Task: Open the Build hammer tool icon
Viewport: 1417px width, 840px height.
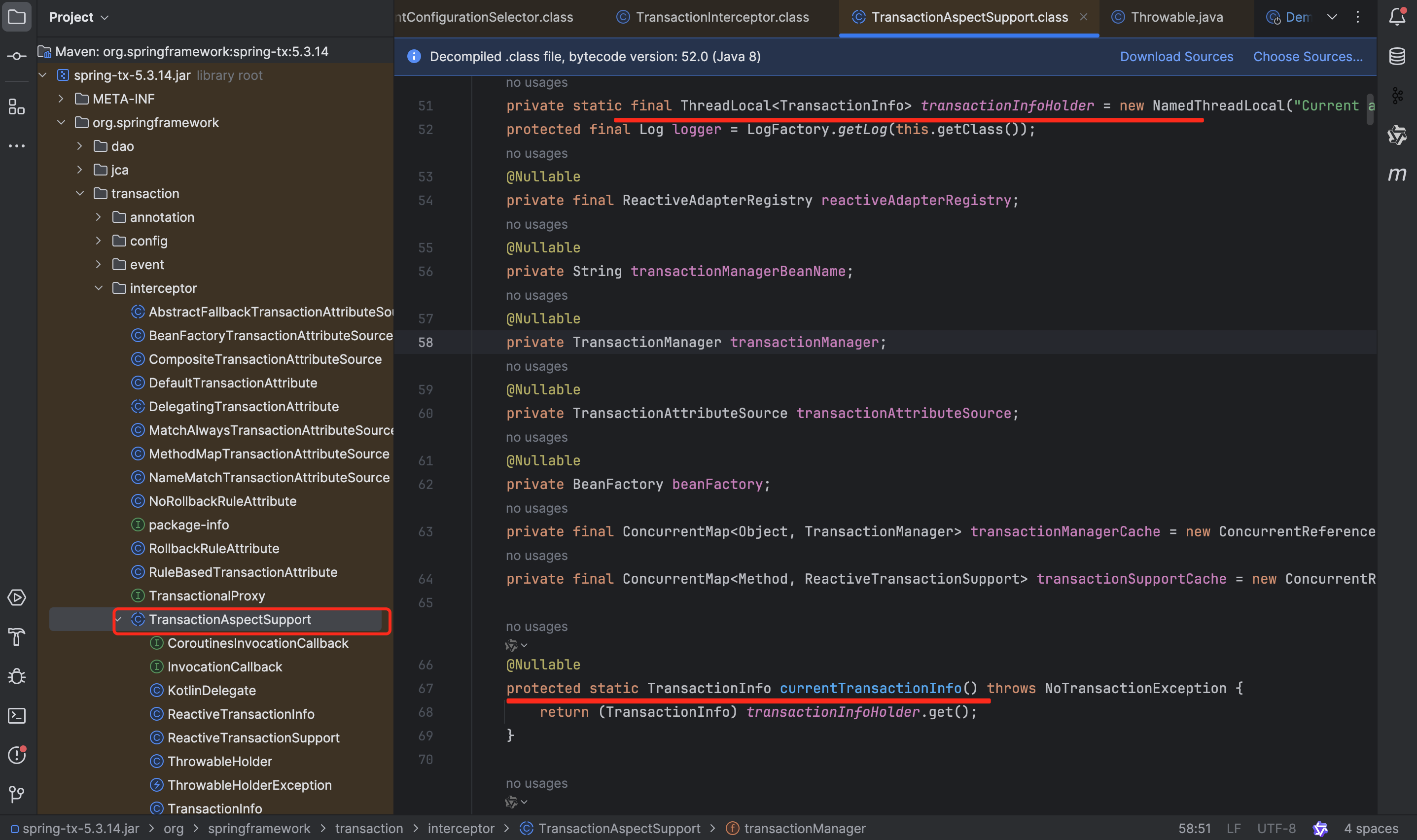Action: click(x=16, y=637)
